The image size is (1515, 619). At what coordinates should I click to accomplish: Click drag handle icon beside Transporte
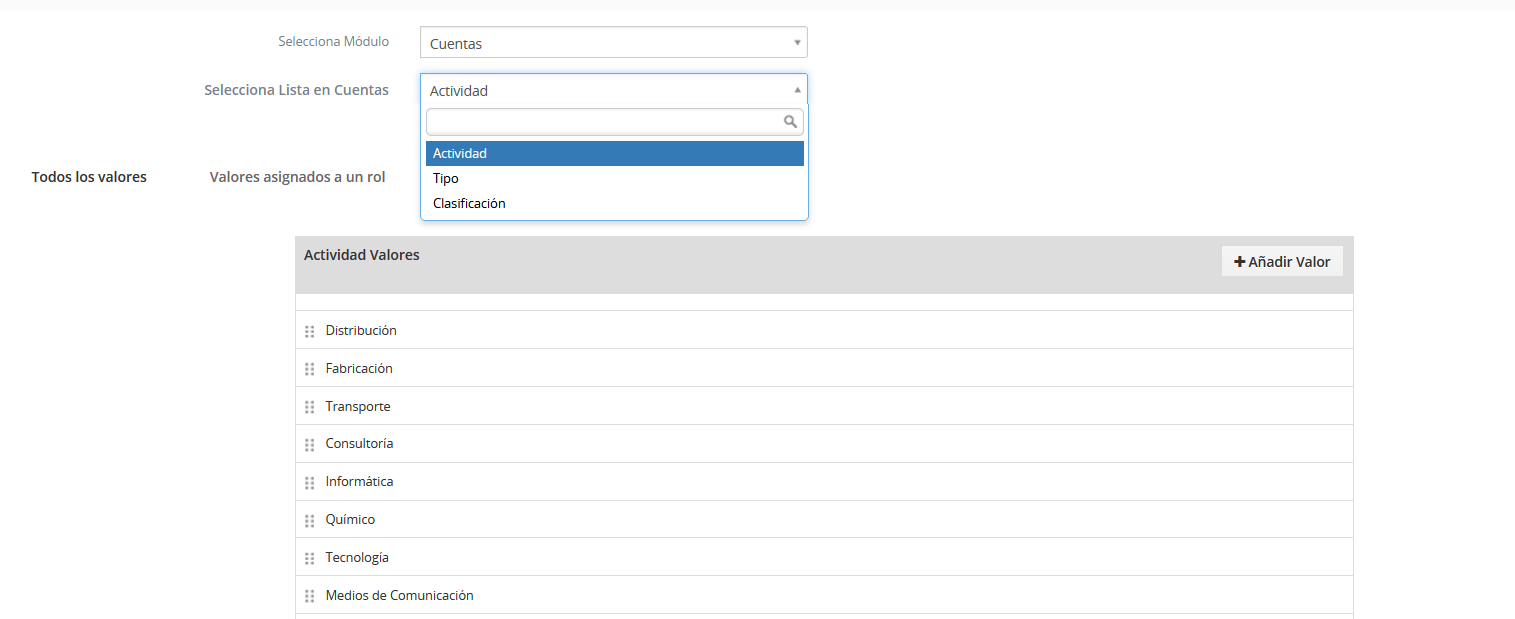click(x=309, y=407)
